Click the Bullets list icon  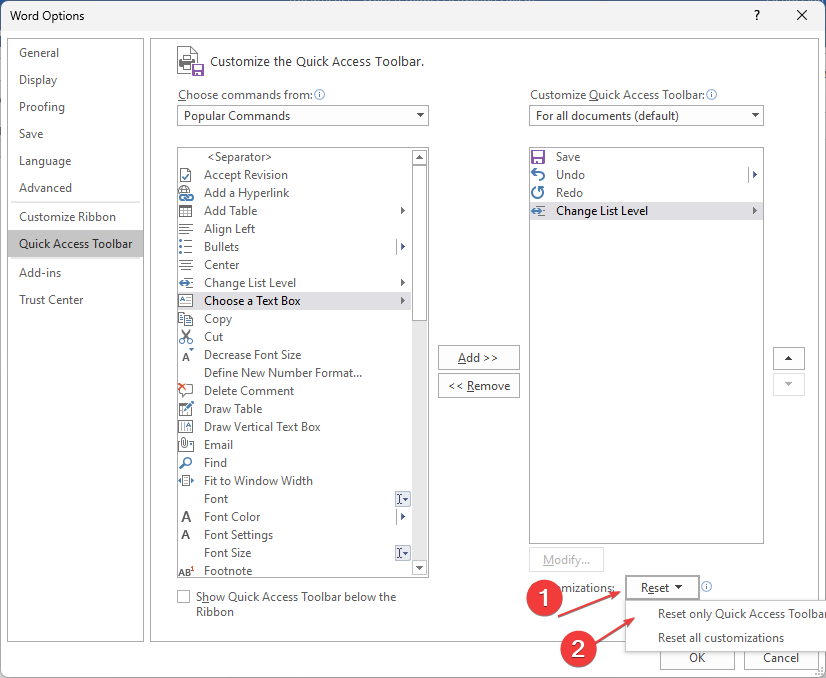click(x=185, y=247)
